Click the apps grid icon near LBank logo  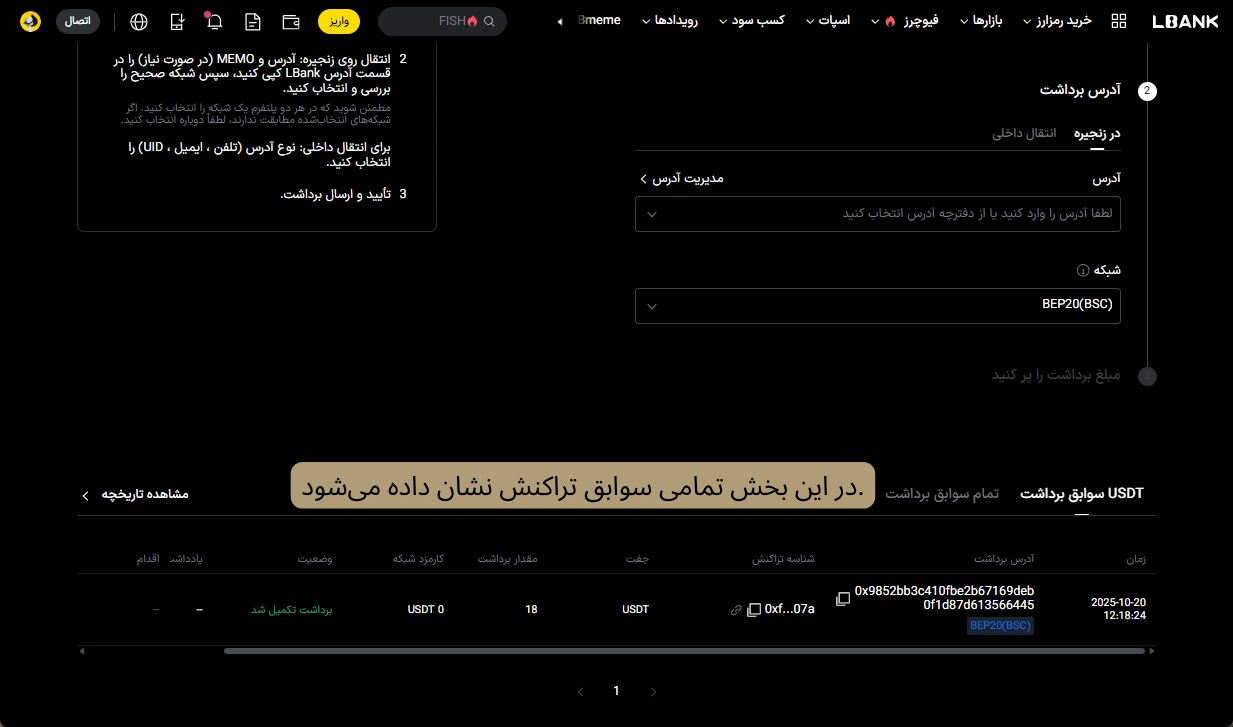tap(1119, 21)
